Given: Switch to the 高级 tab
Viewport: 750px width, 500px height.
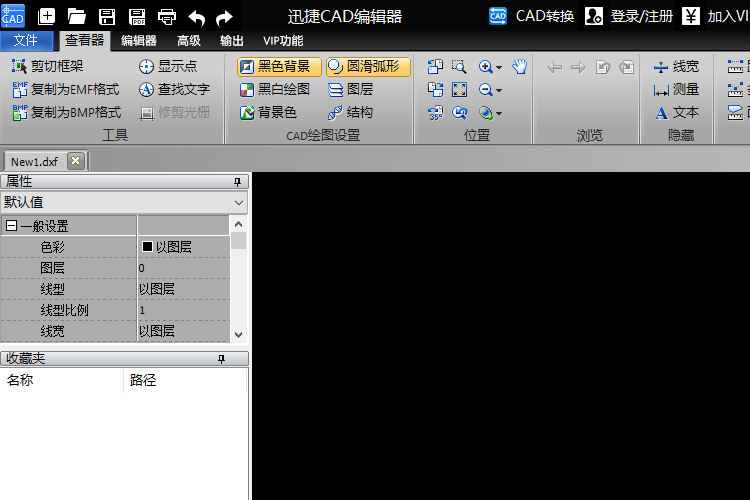Looking at the screenshot, I should point(189,41).
